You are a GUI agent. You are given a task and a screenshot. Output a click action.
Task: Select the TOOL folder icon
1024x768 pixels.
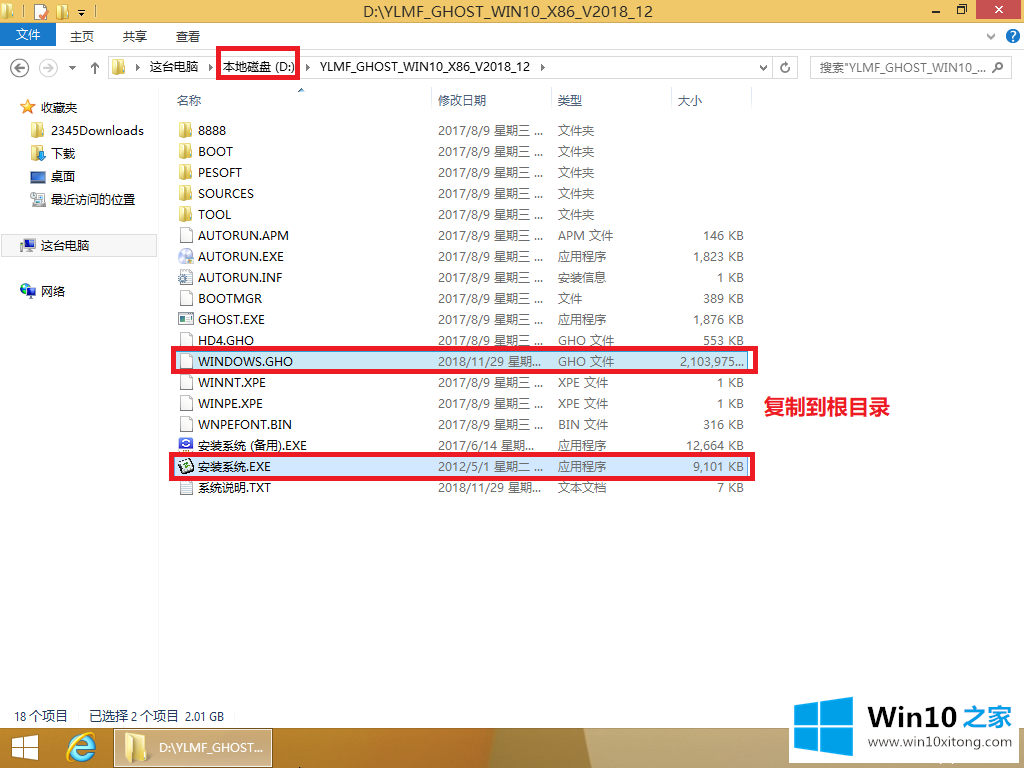[185, 214]
